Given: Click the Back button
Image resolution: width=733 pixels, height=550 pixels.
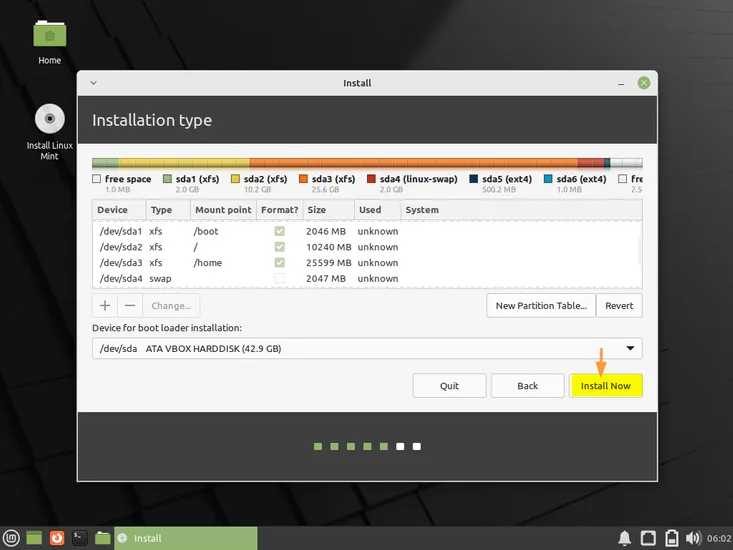Looking at the screenshot, I should pyautogui.click(x=527, y=386).
